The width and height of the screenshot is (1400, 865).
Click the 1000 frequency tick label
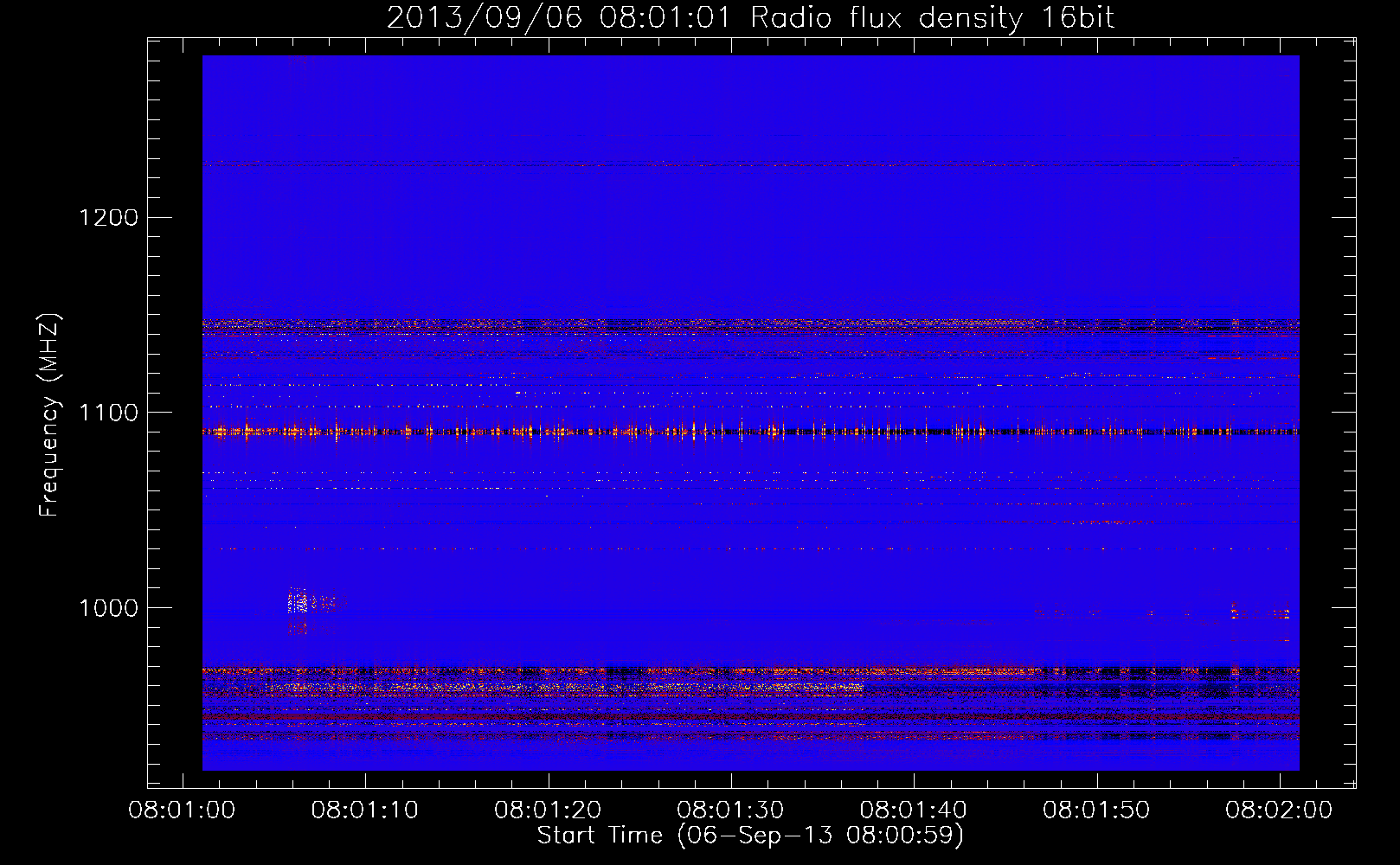click(x=109, y=608)
